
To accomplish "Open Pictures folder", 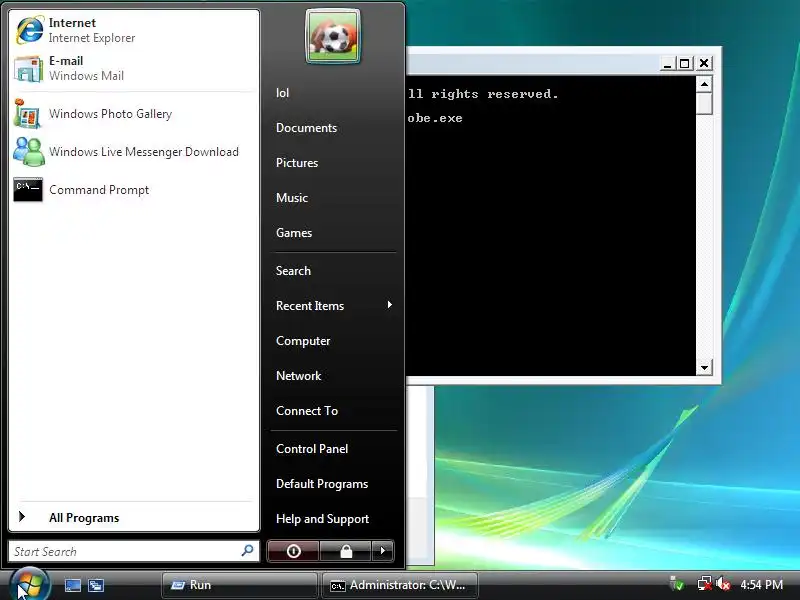I will (x=297, y=163).
